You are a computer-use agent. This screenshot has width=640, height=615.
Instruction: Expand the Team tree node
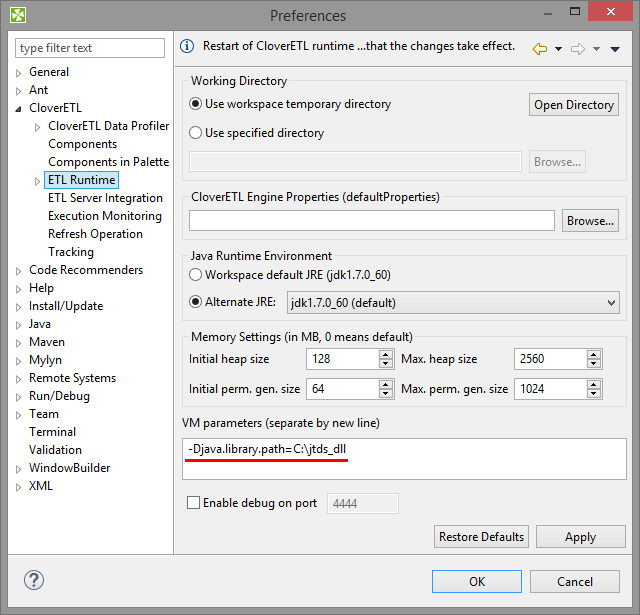tap(18, 415)
